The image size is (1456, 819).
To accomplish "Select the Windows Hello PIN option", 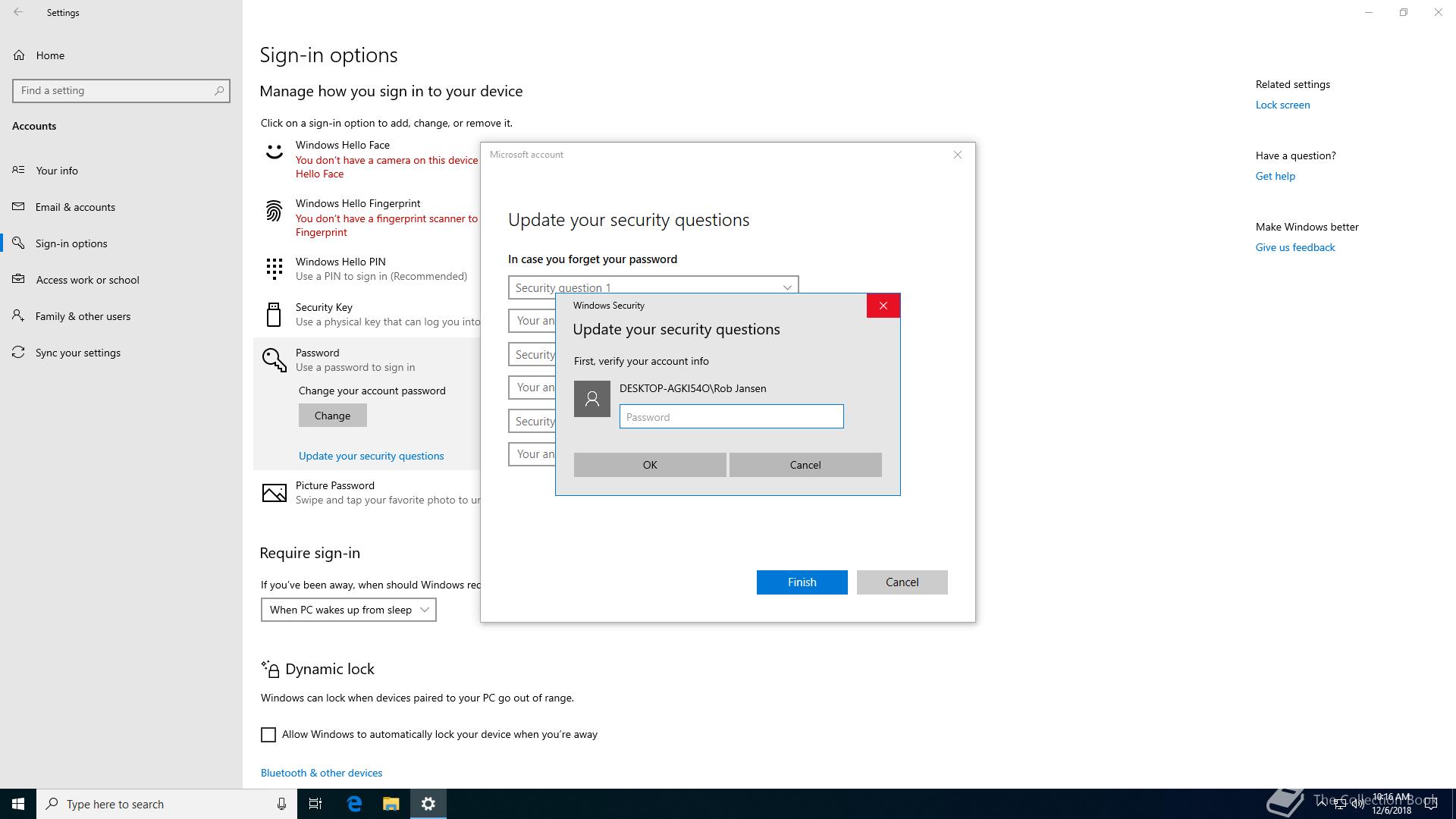I will [x=367, y=269].
